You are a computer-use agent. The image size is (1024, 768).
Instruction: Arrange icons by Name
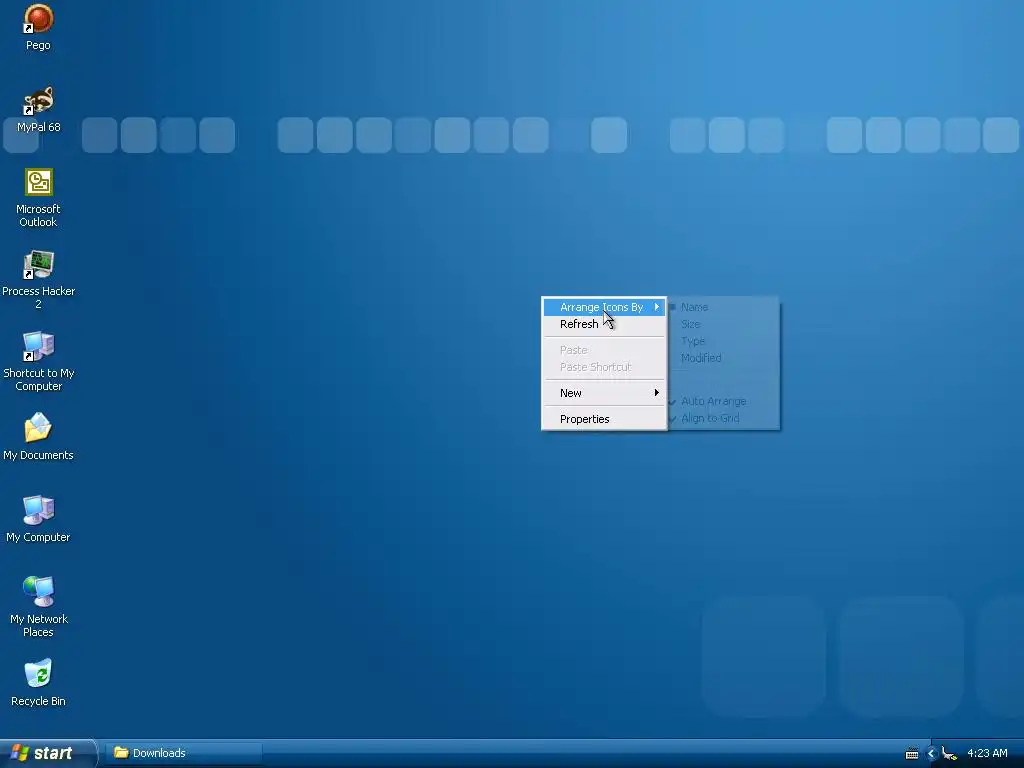[x=724, y=307]
